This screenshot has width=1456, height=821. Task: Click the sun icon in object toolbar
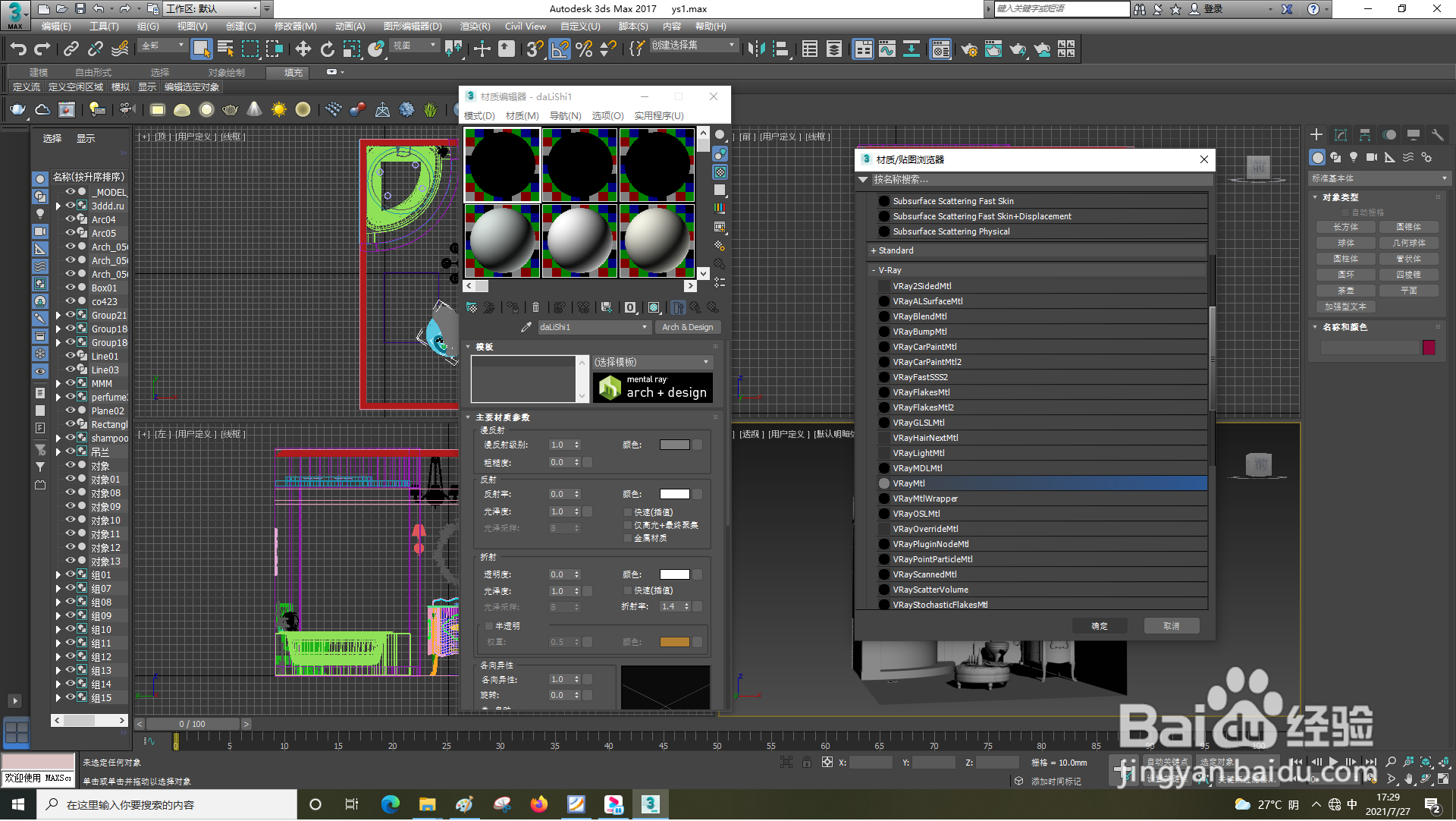pyautogui.click(x=279, y=109)
